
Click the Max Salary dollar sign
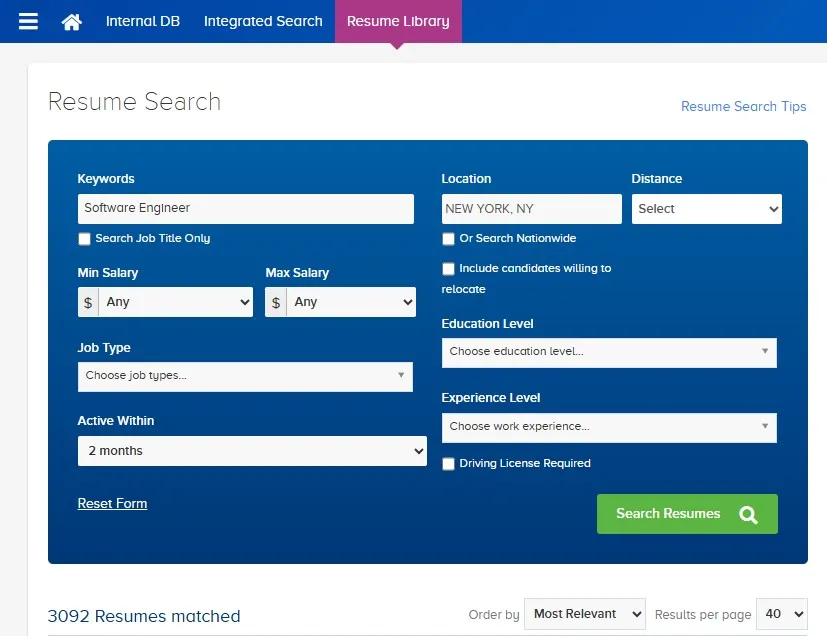(276, 302)
